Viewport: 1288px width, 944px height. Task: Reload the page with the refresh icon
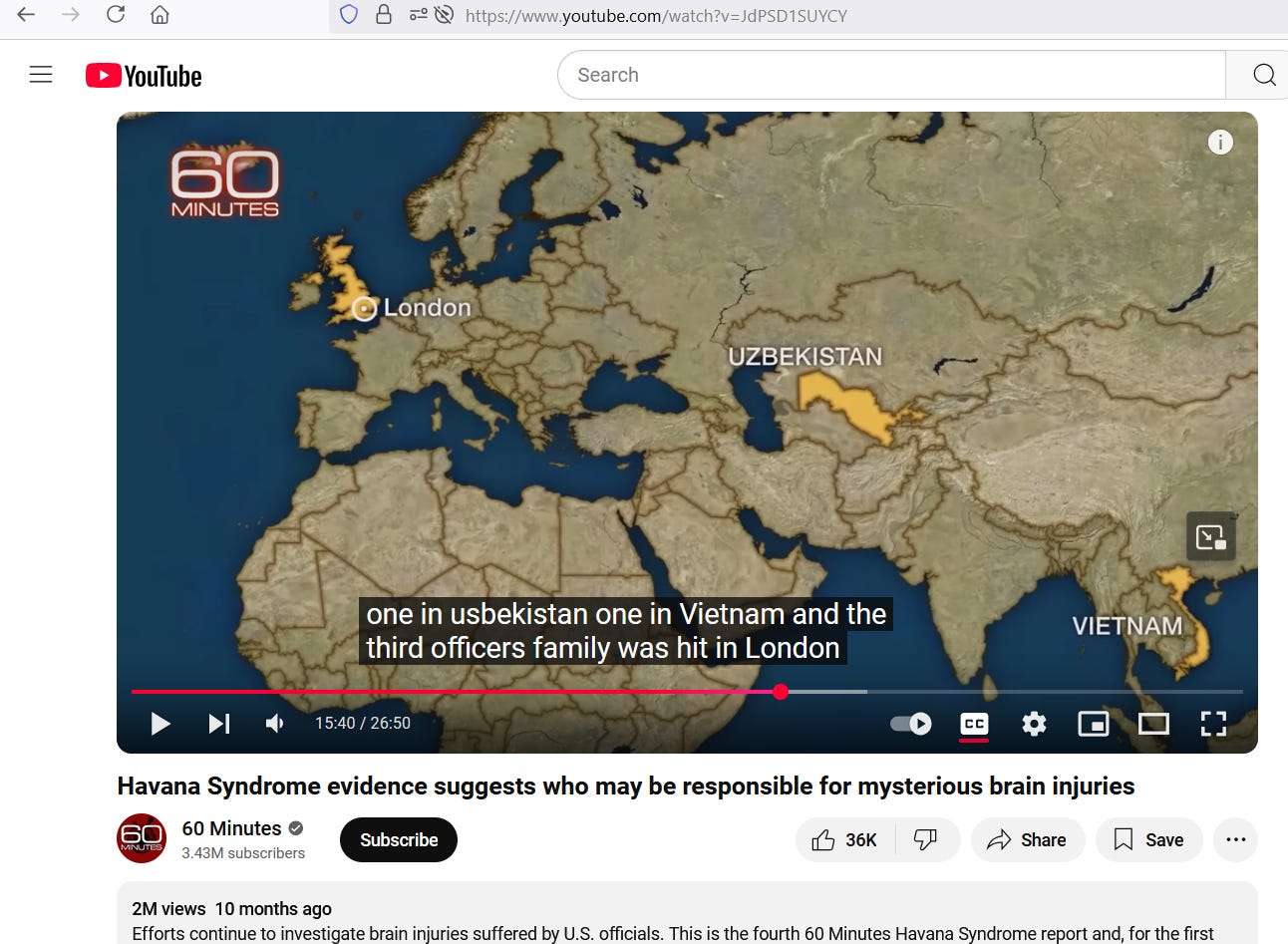116,15
